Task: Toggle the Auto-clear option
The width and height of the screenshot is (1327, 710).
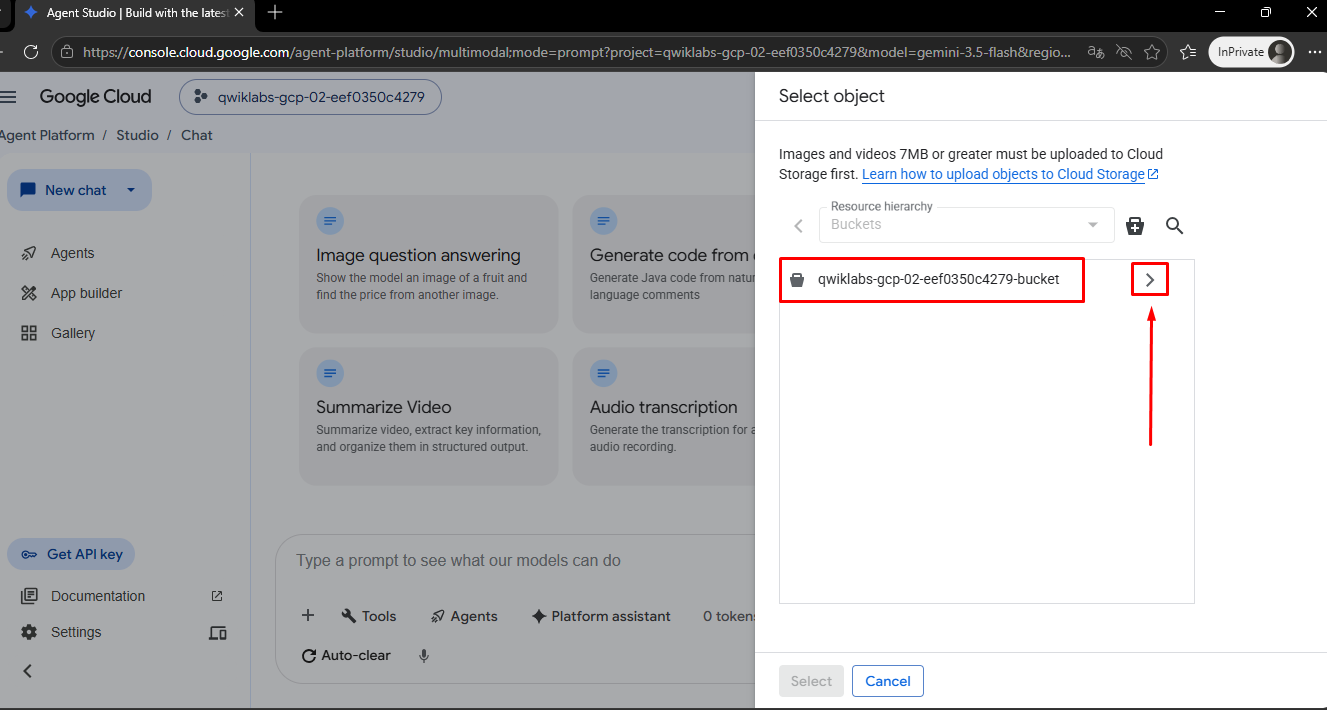Action: point(346,656)
